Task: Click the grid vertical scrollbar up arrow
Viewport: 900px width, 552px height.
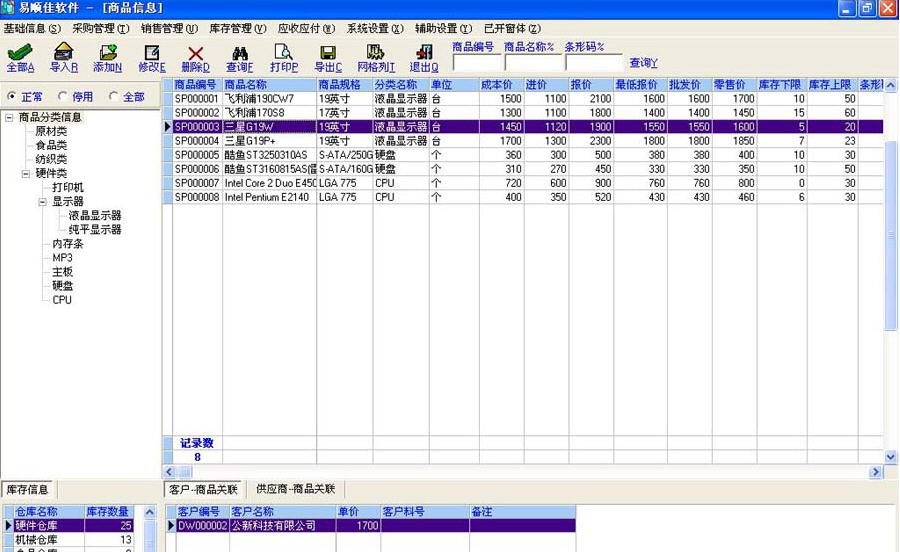Action: coord(890,85)
